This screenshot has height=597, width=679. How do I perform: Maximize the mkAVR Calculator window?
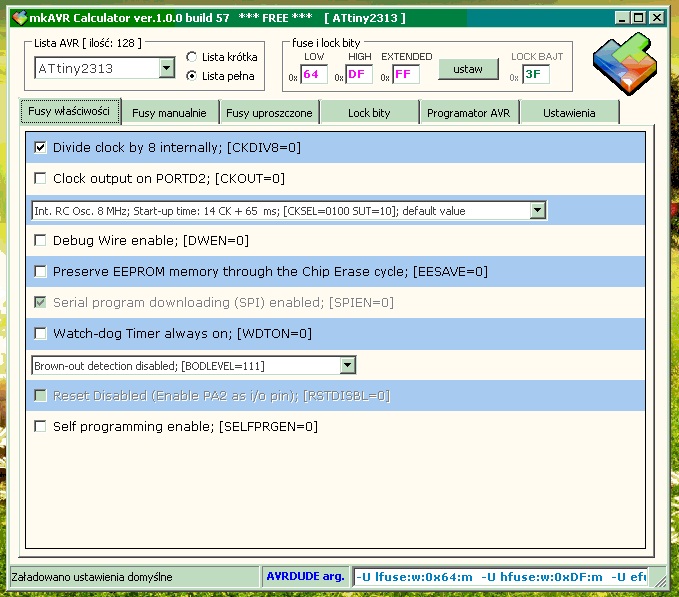(639, 18)
